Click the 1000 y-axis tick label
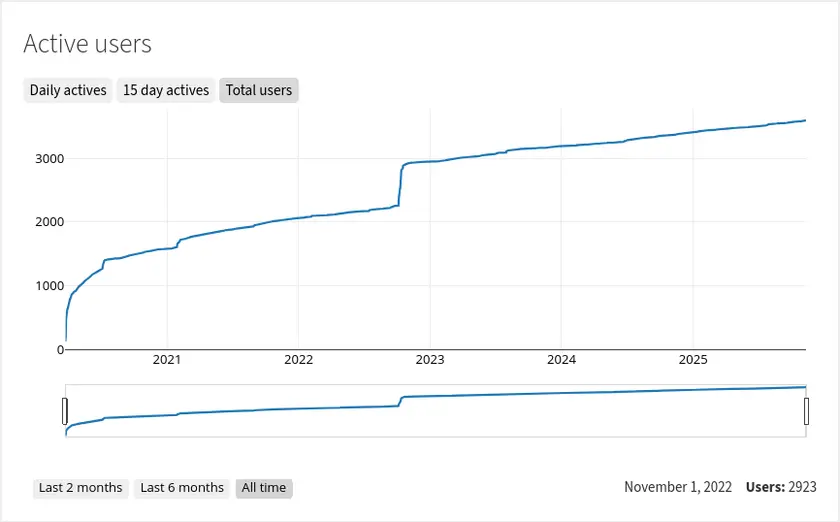Viewport: 840px width, 522px height. coord(49,286)
